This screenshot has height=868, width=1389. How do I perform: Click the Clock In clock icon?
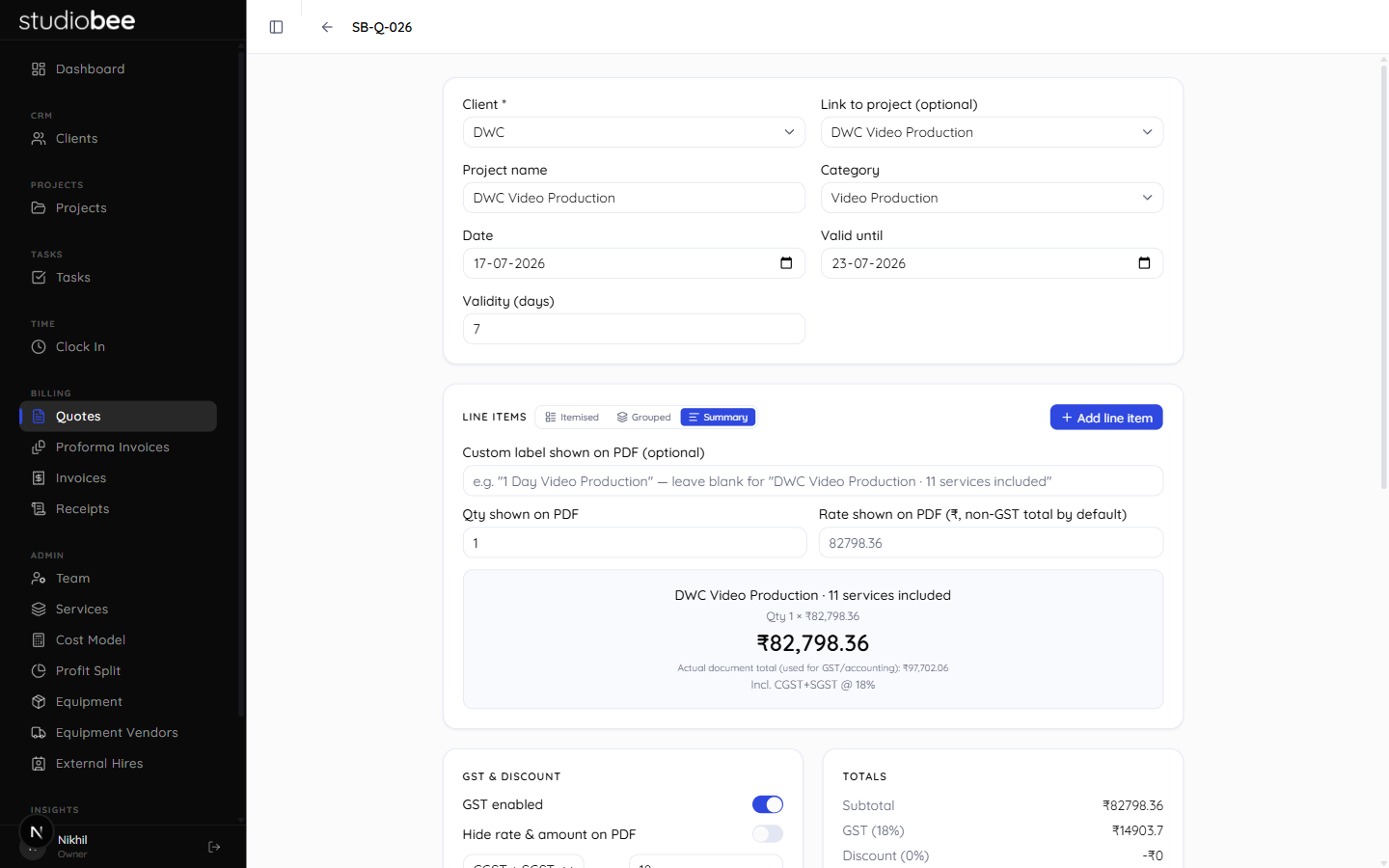[x=39, y=347]
